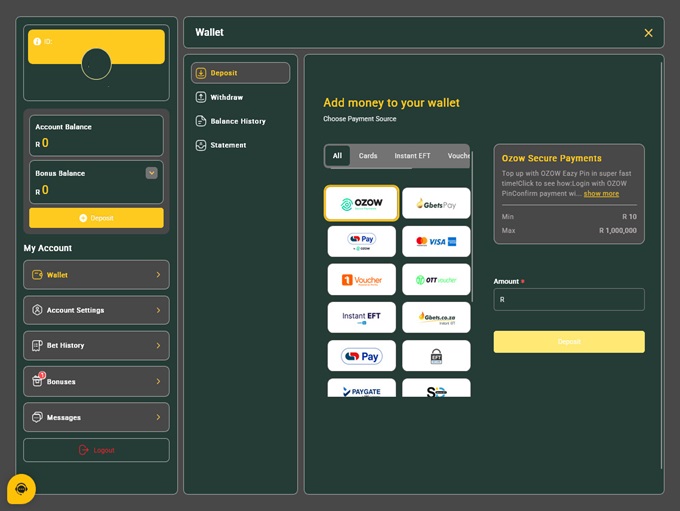The width and height of the screenshot is (680, 511).
Task: Expand the Bonus Balance dropdown
Action: point(151,173)
